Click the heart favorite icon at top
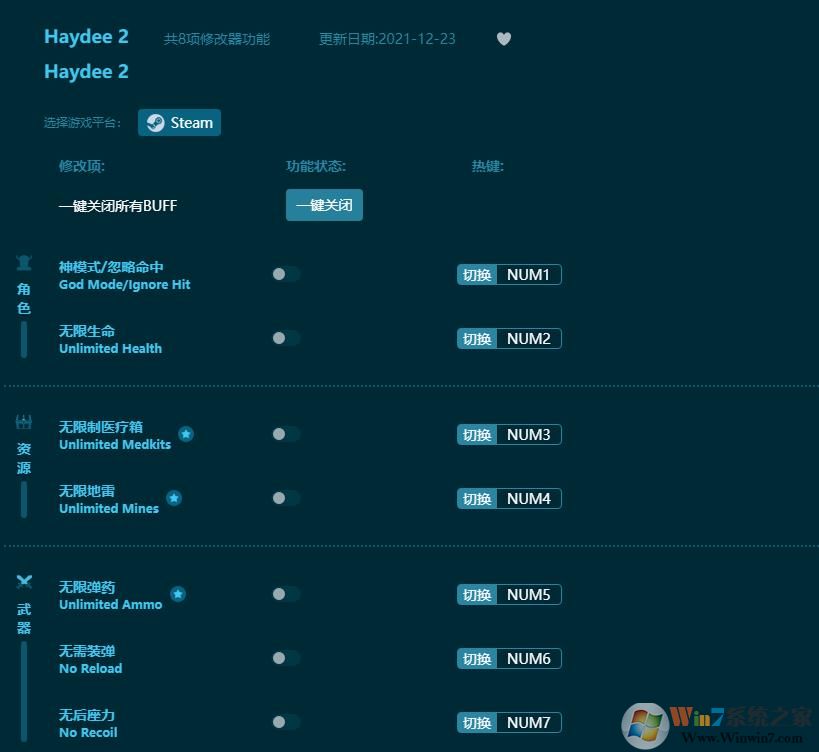The width and height of the screenshot is (819, 752). [503, 39]
